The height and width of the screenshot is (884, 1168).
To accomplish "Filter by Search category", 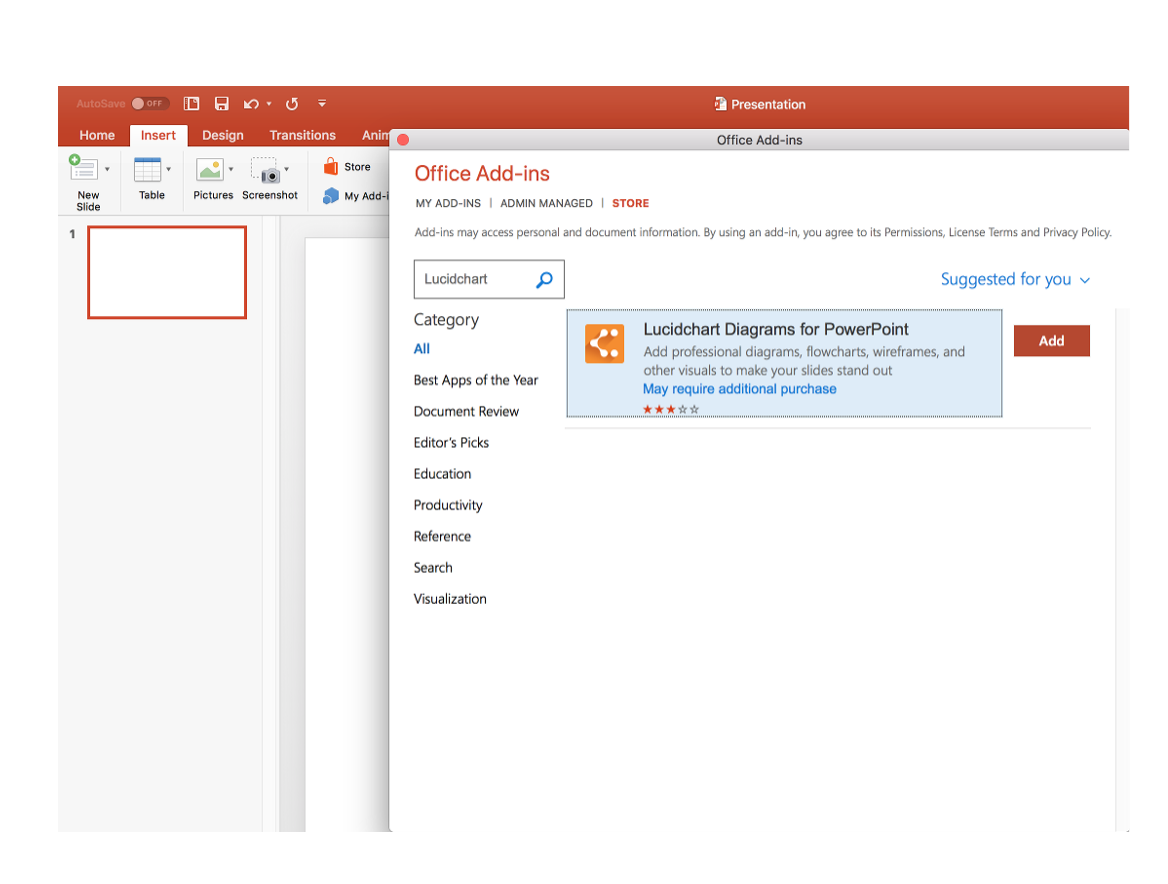I will coord(433,567).
